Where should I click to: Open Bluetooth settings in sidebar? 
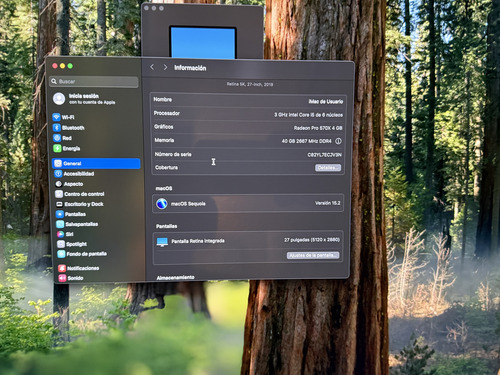tap(69, 128)
